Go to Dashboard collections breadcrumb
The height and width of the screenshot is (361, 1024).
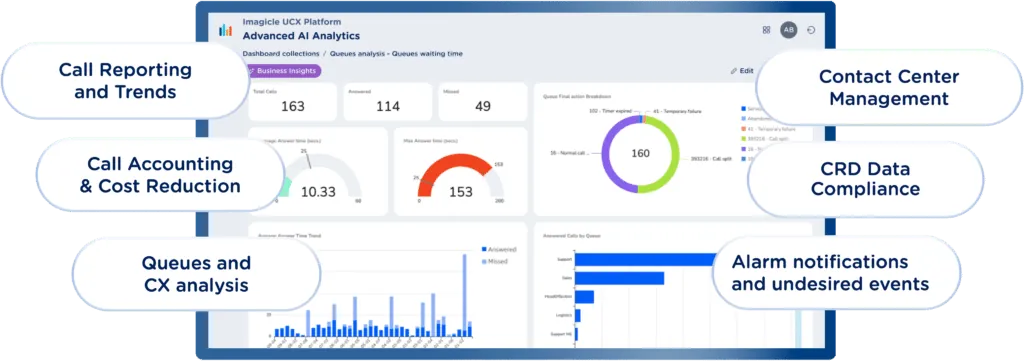click(281, 54)
